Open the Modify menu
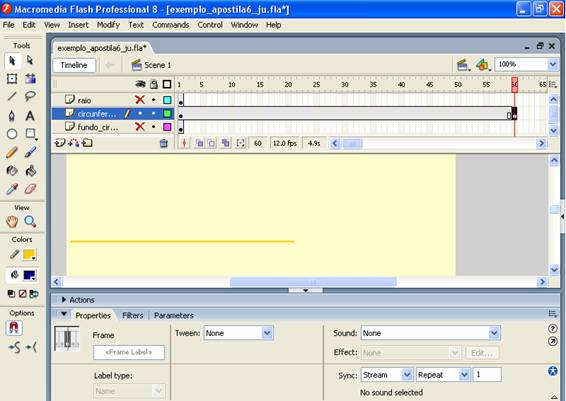This screenshot has height=401, width=566. 108,25
